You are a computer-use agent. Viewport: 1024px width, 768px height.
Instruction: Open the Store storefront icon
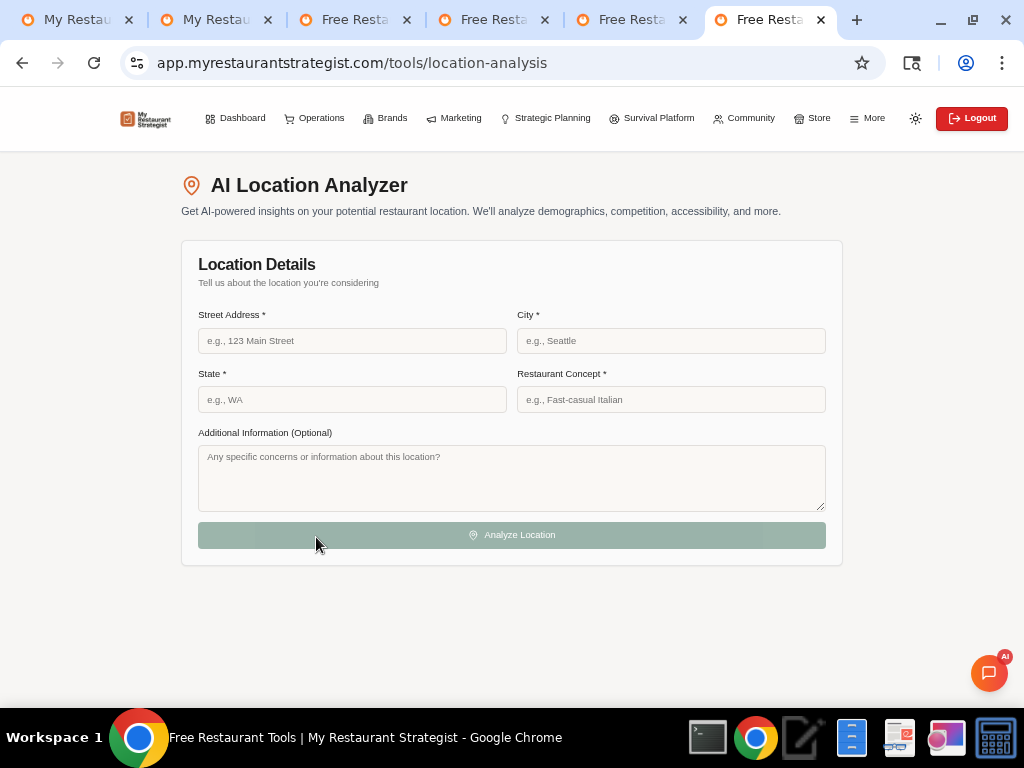[x=800, y=118]
